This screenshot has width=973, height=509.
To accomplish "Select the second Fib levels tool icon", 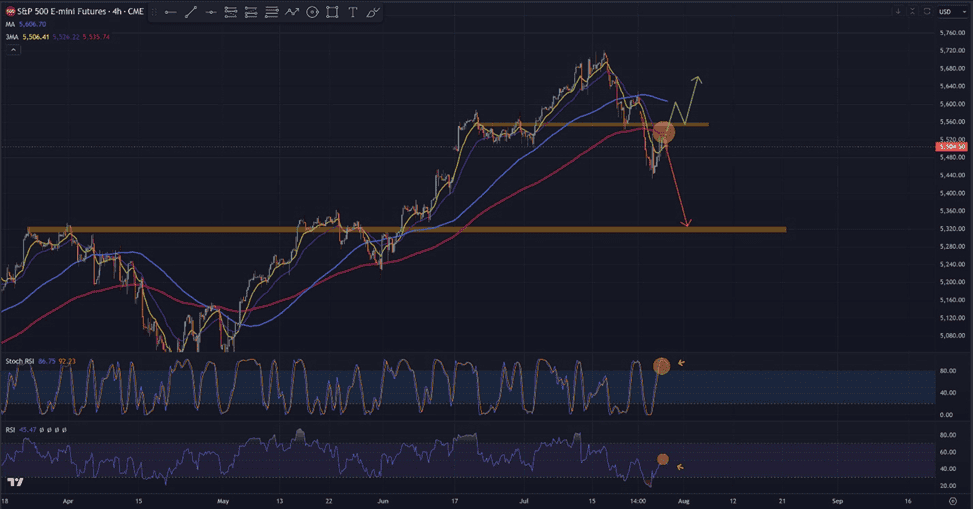I will tap(251, 12).
